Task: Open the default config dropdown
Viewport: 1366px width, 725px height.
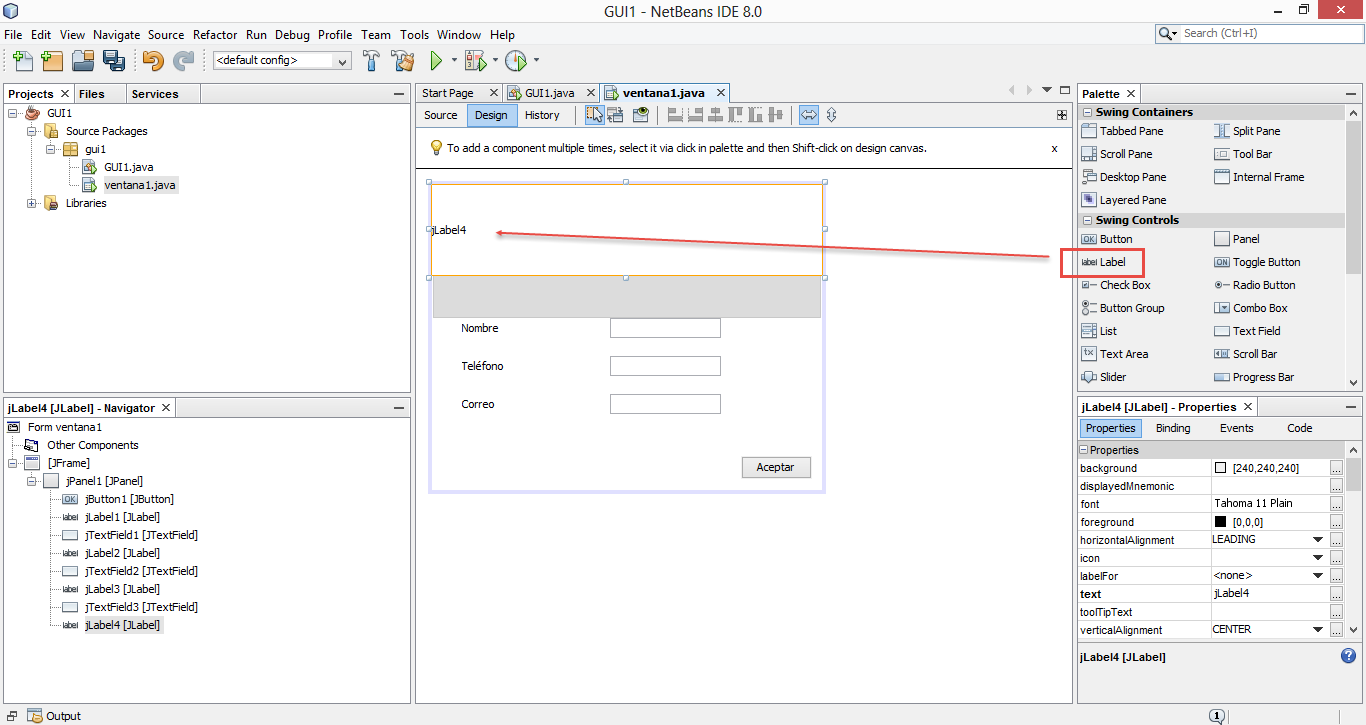Action: point(342,60)
